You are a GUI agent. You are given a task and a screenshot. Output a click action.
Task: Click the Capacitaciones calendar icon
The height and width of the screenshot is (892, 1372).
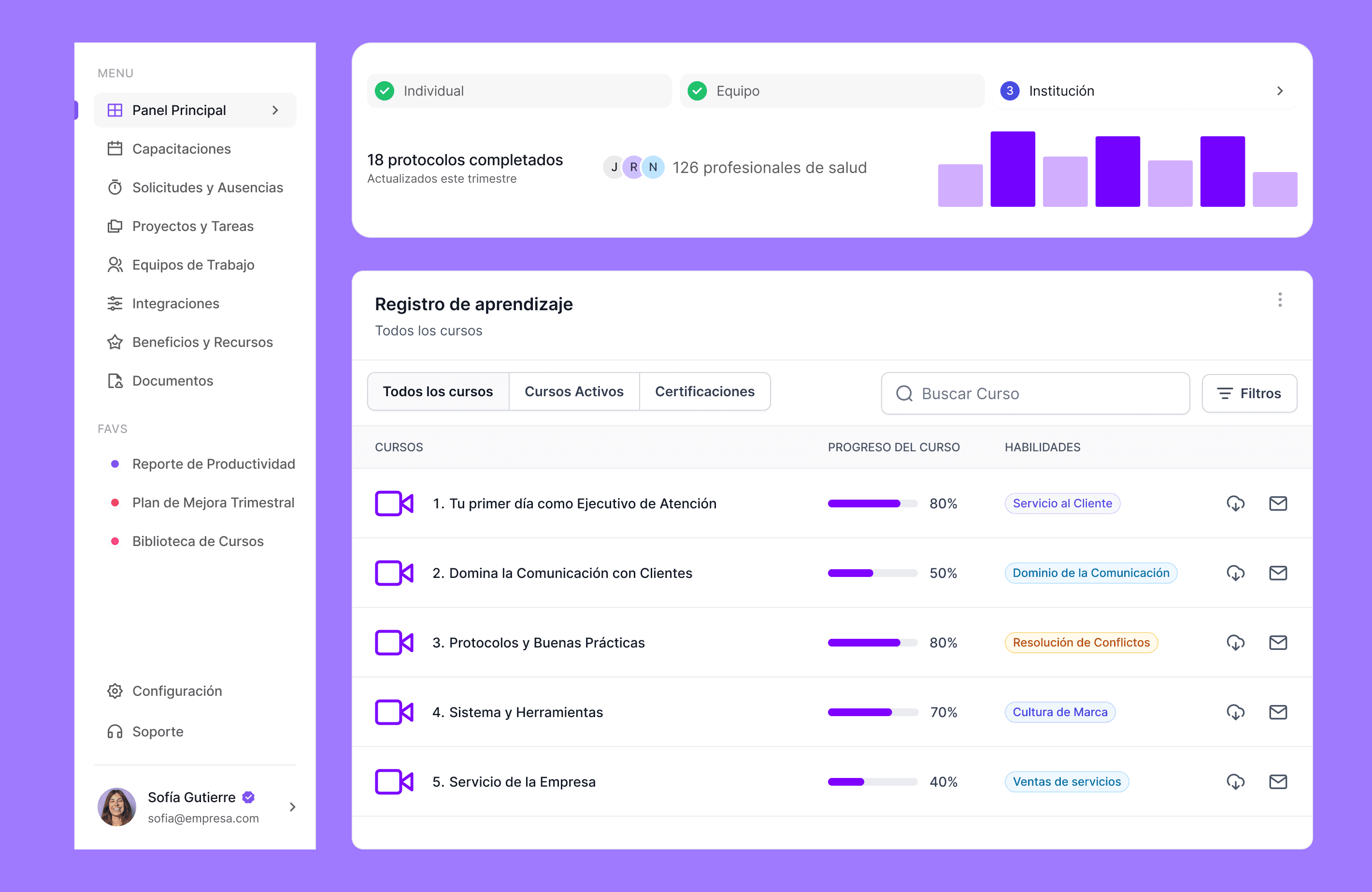(114, 149)
